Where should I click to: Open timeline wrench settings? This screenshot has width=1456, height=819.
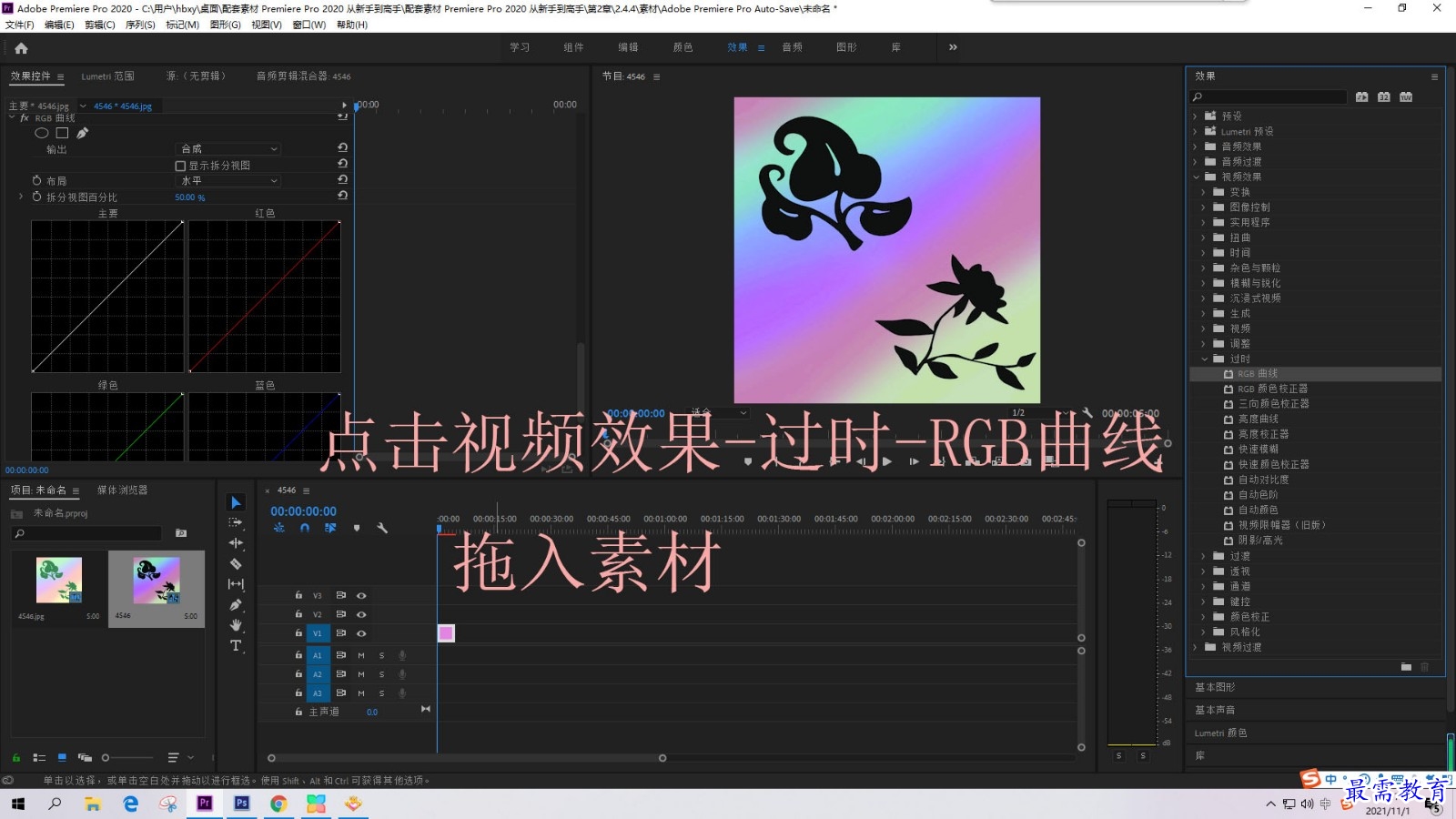(382, 528)
